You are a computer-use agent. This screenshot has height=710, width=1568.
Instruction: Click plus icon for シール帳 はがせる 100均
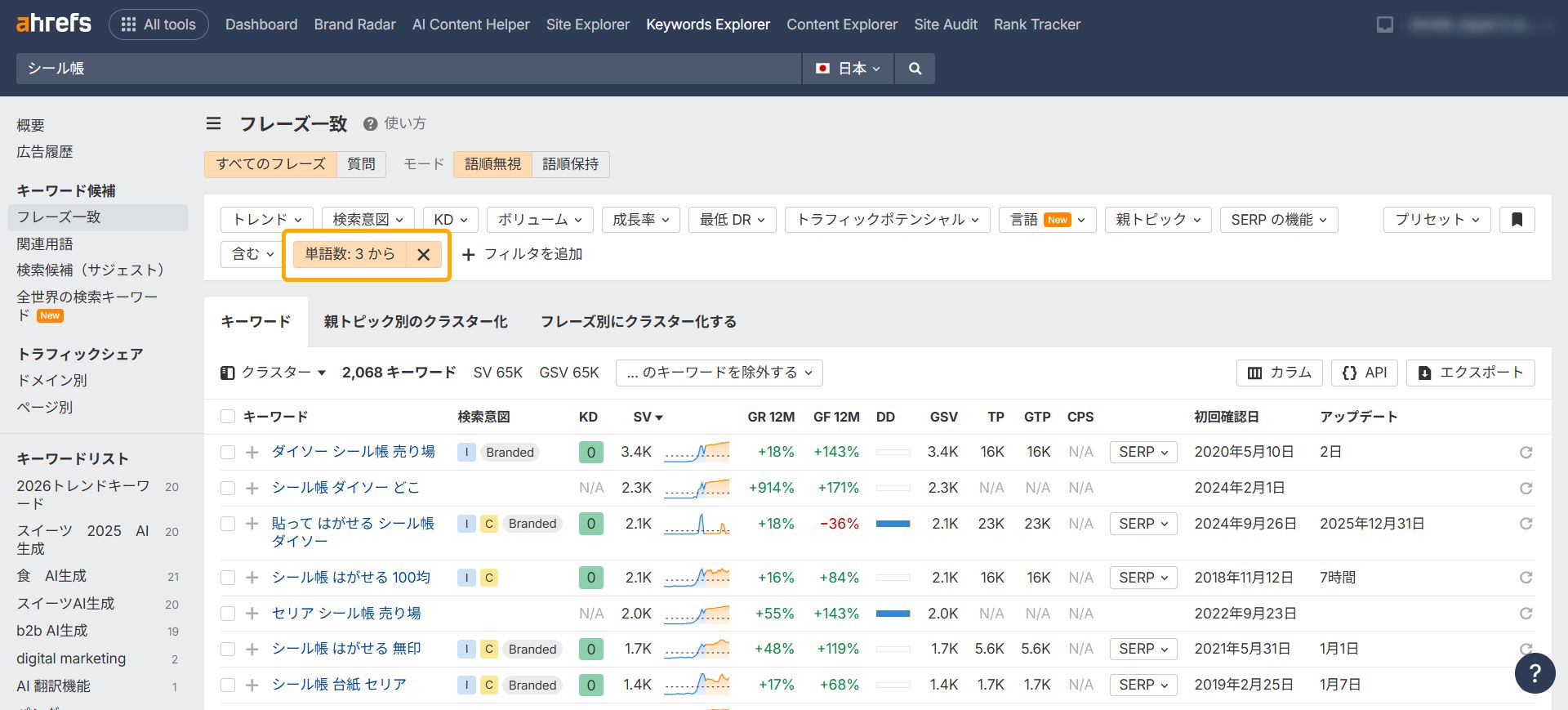point(252,578)
